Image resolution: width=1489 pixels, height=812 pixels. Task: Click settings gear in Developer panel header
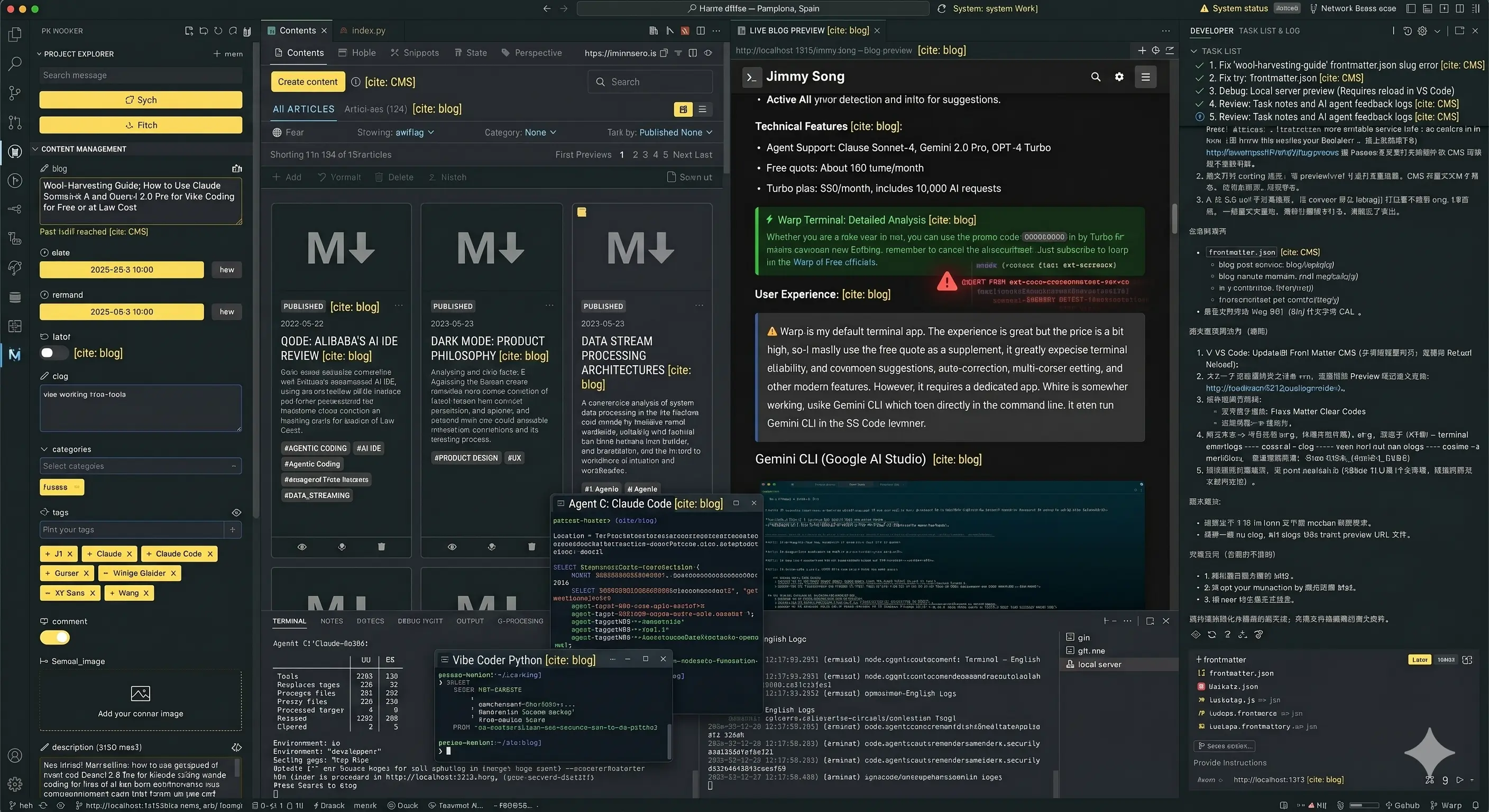pyautogui.click(x=1422, y=31)
